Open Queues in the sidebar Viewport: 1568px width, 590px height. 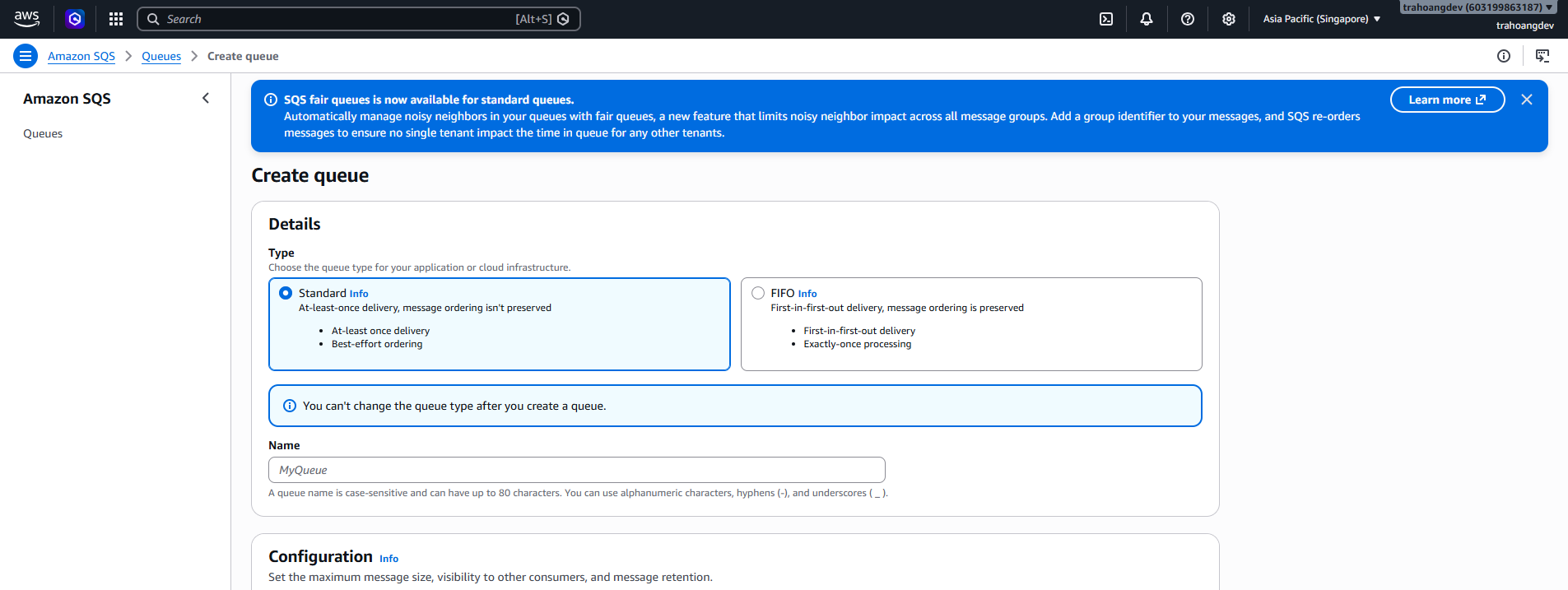pyautogui.click(x=43, y=133)
